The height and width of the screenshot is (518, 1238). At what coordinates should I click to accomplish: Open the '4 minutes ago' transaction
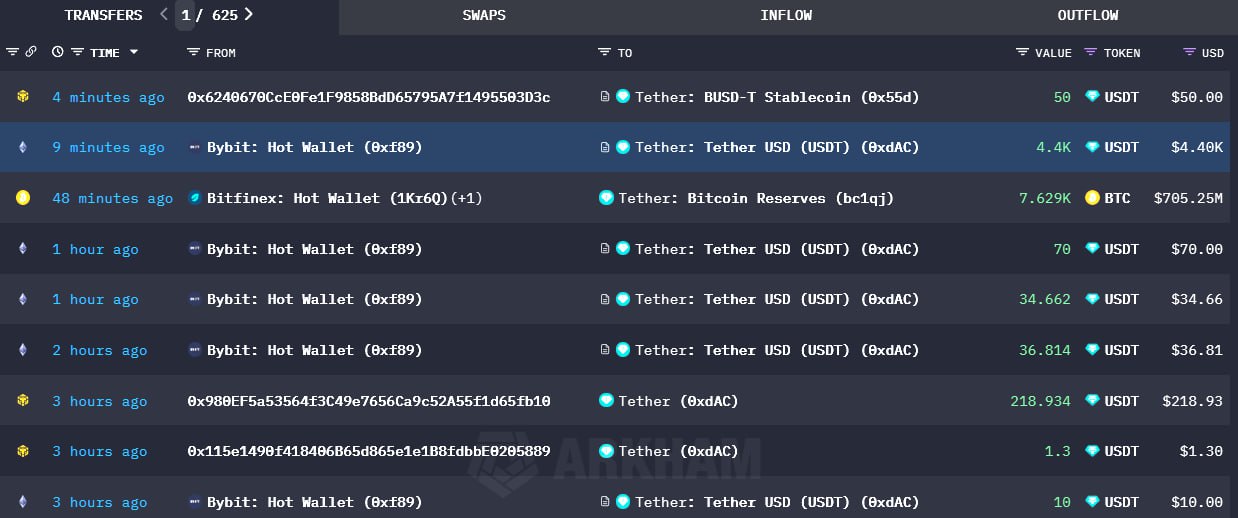click(108, 97)
